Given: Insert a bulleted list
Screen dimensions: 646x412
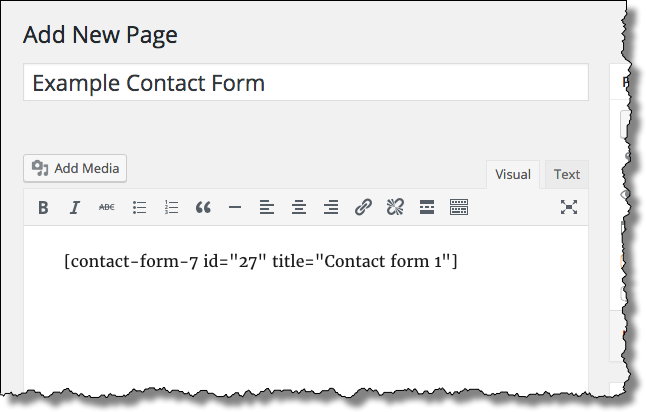Looking at the screenshot, I should pos(139,207).
